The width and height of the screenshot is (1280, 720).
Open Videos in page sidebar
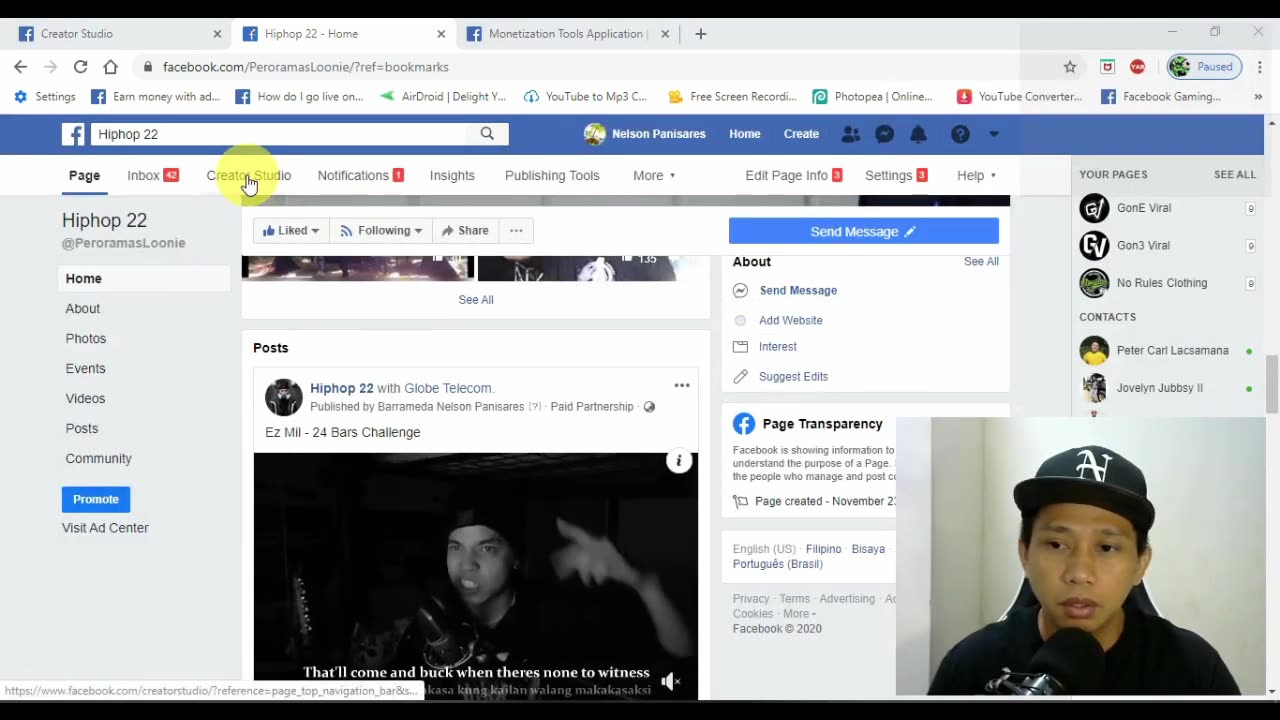coord(85,399)
